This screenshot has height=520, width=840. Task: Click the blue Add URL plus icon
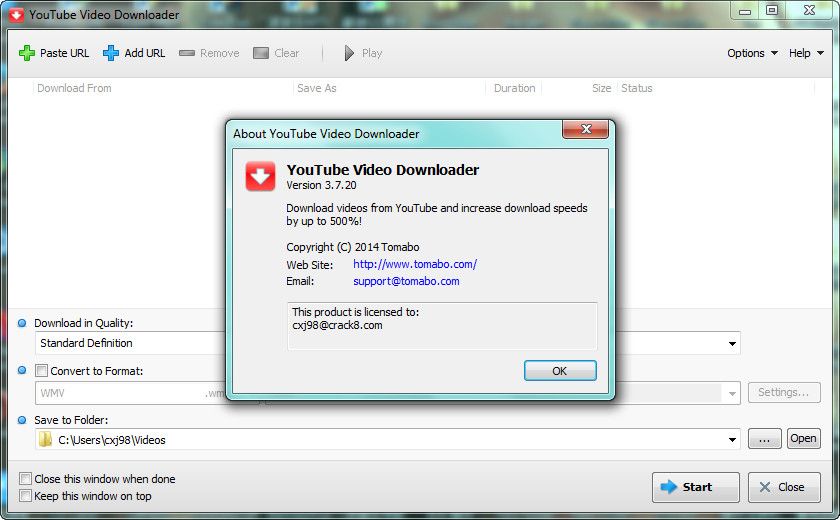(x=110, y=53)
